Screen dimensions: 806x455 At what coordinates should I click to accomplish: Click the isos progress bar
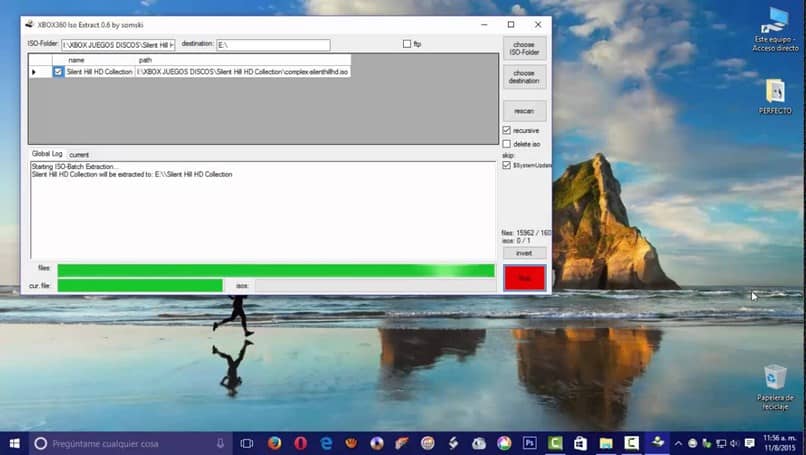375,285
